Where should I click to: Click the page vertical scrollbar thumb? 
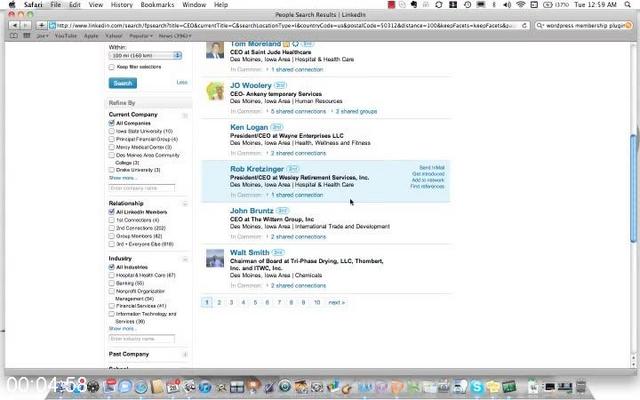point(633,188)
